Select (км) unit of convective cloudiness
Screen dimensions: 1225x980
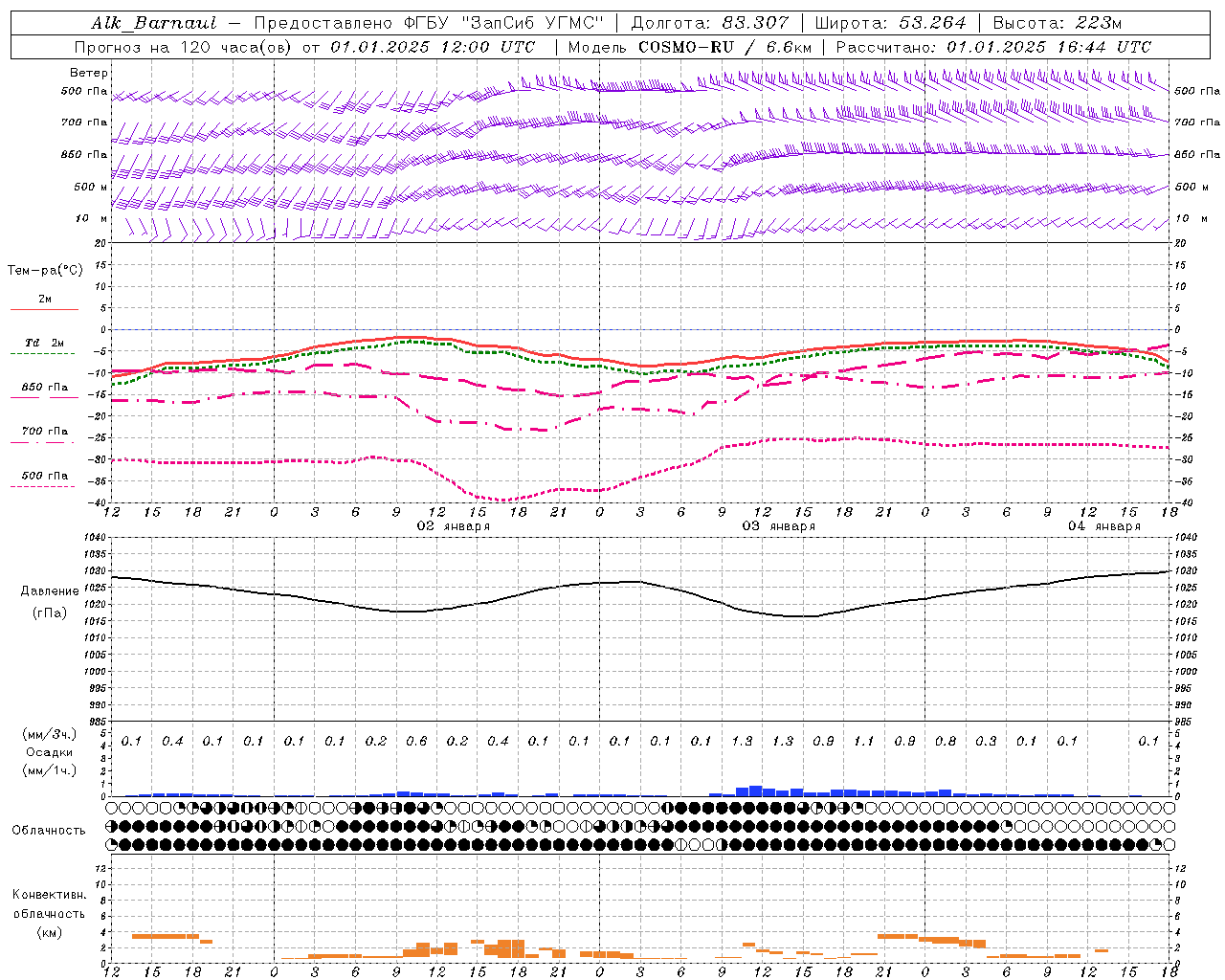tap(50, 932)
